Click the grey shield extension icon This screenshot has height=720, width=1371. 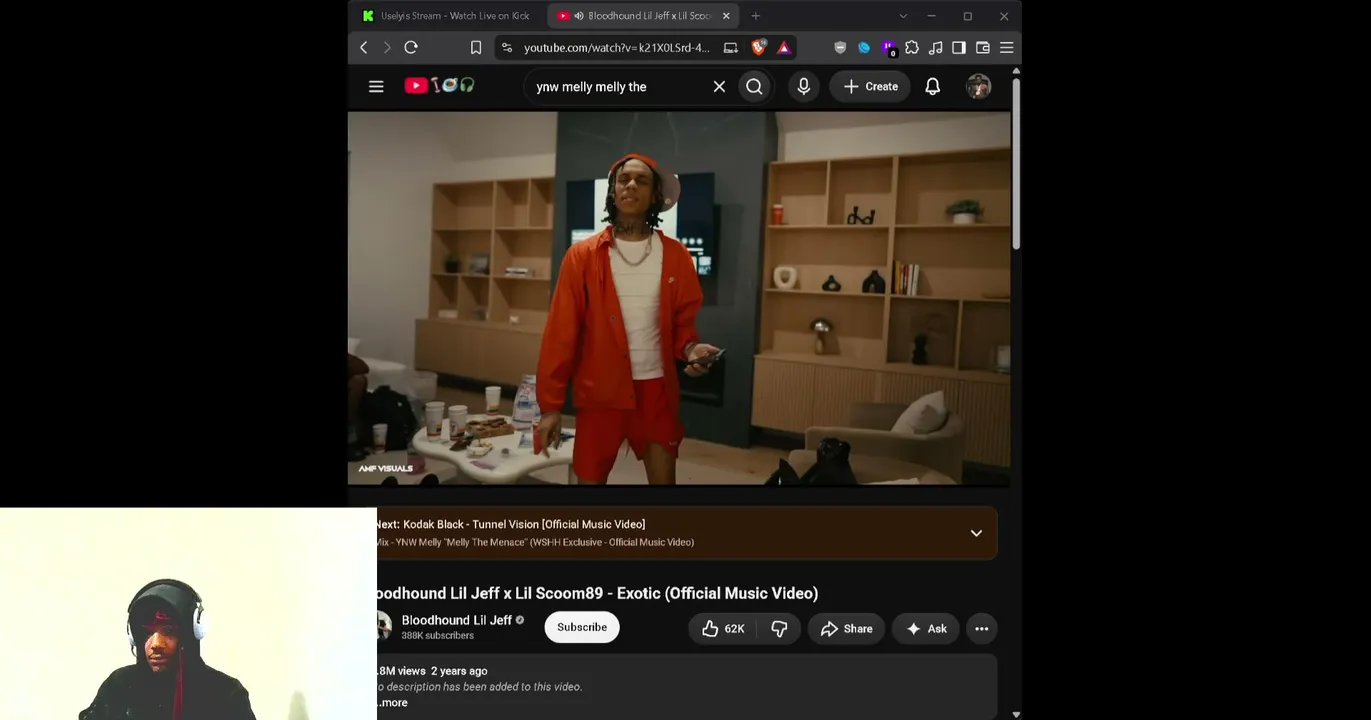click(x=840, y=47)
